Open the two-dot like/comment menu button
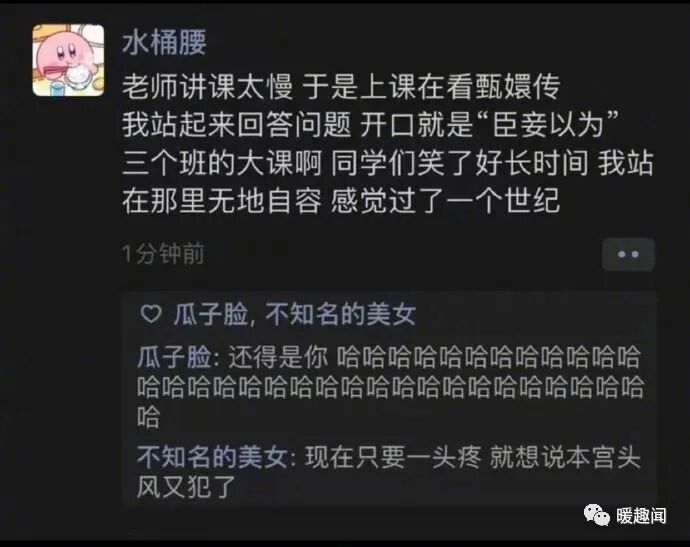The width and height of the screenshot is (690, 547). (x=628, y=254)
